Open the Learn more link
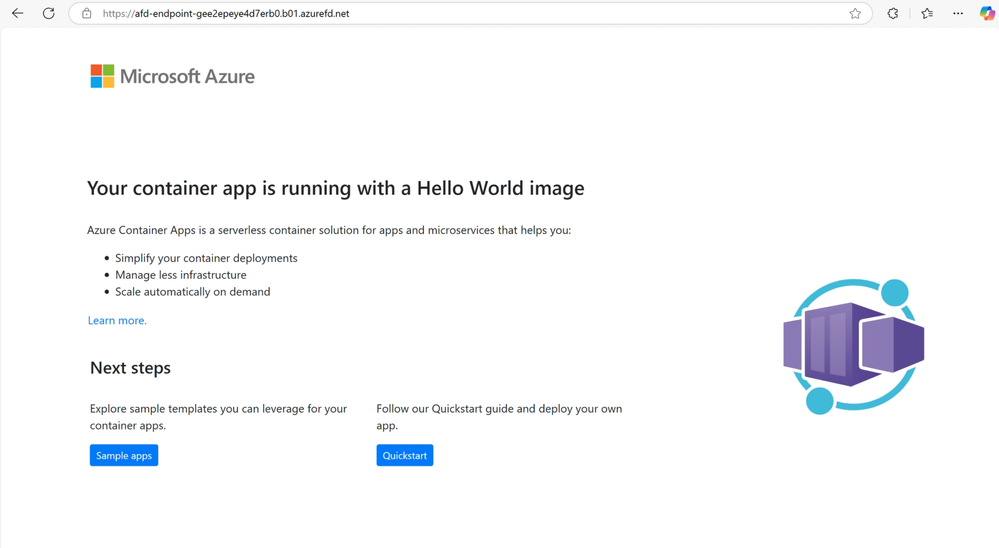The width and height of the screenshot is (999, 548). pos(117,321)
